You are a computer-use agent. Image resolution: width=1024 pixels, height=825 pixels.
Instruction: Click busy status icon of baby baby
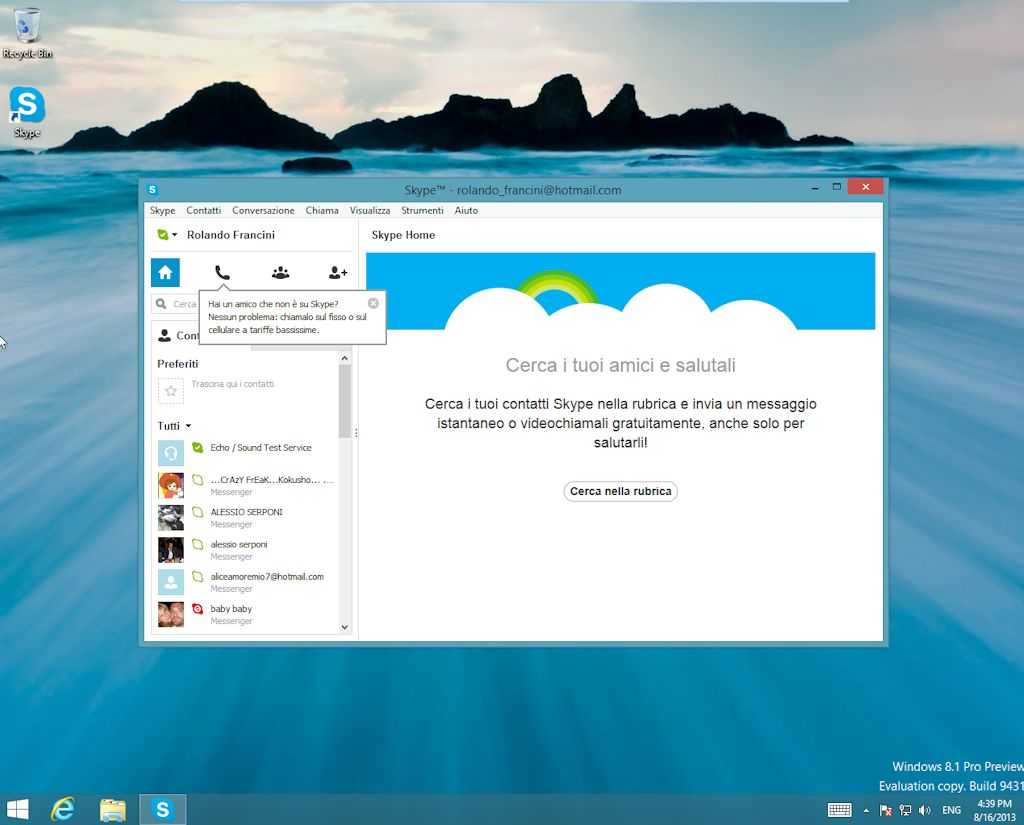click(197, 609)
